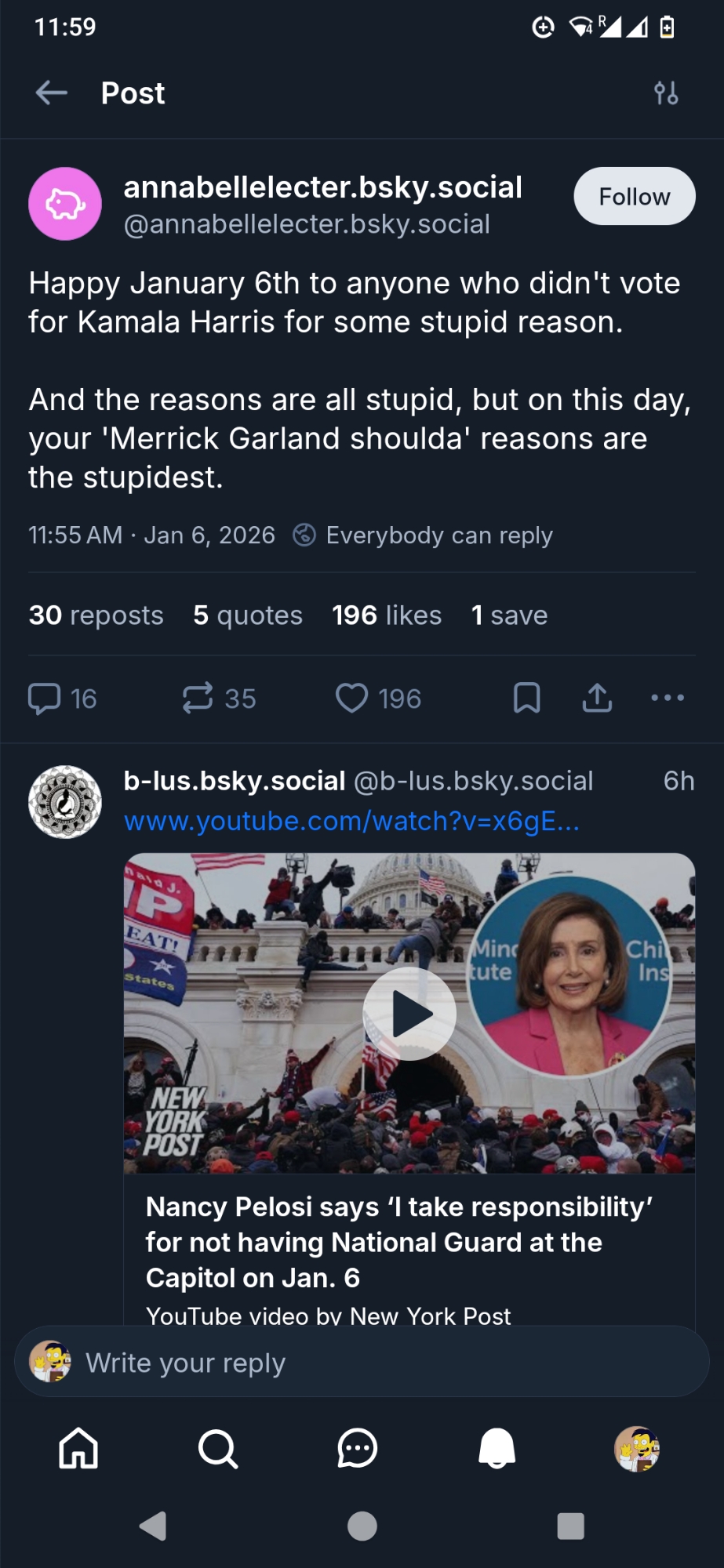Repost this post via repost icon
Viewport: 724px width, 1568px height.
[x=198, y=699]
